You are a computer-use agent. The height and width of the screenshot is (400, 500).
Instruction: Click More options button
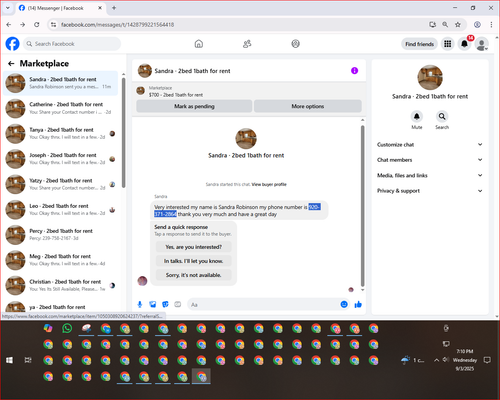point(308,106)
